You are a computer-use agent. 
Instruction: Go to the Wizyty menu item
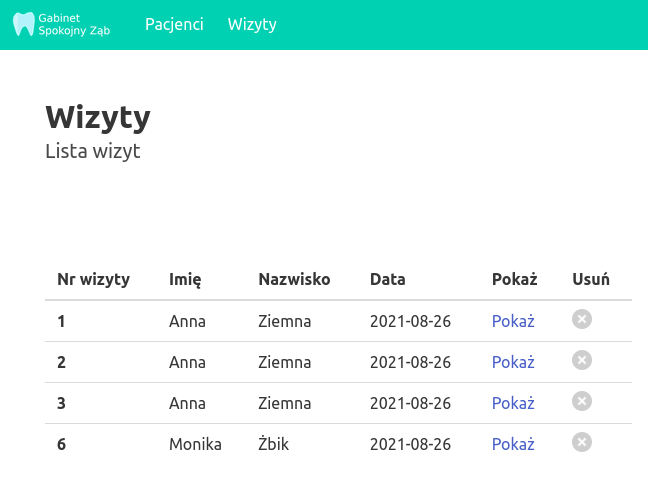pyautogui.click(x=252, y=24)
